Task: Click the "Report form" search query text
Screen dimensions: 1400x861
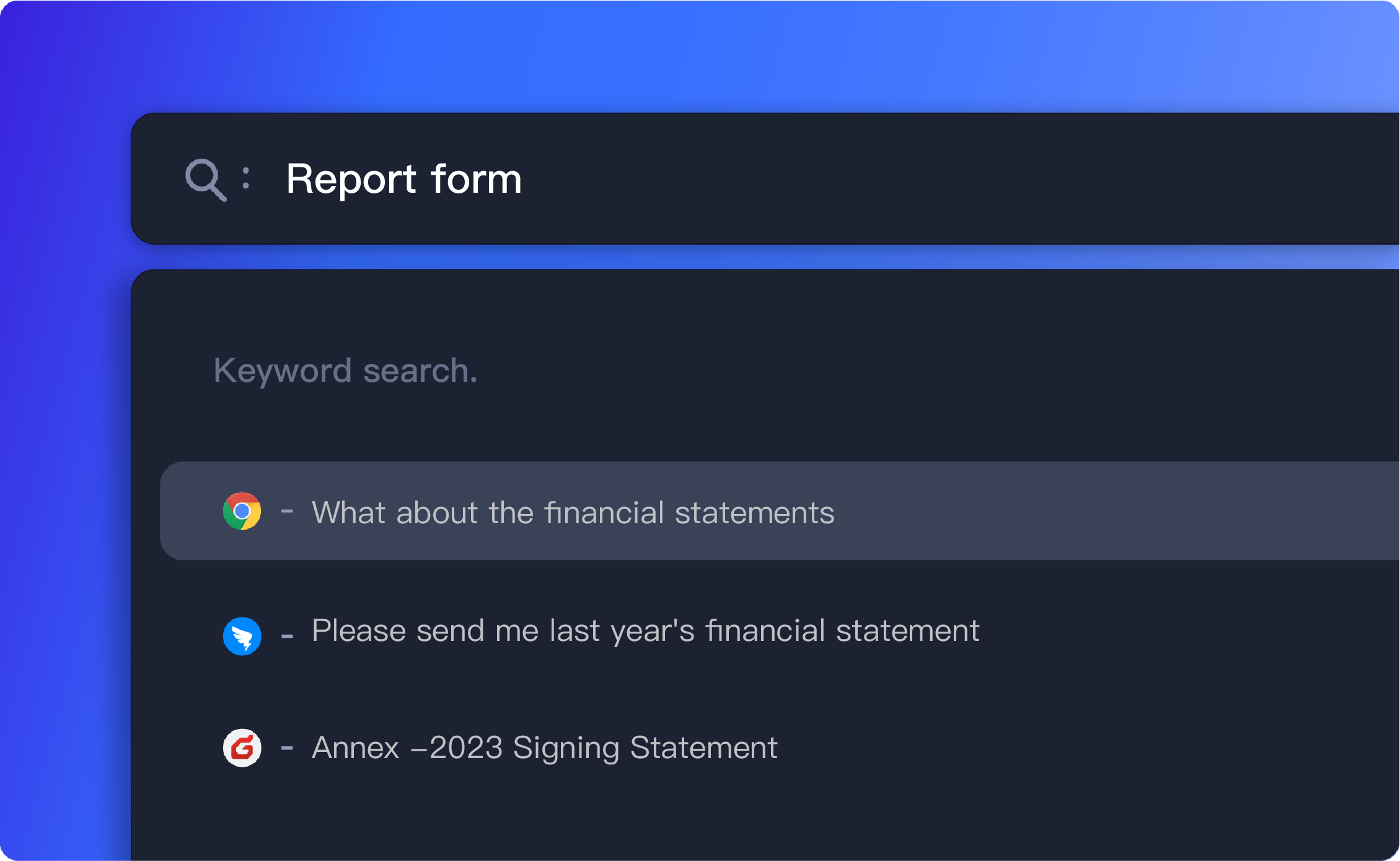Action: pos(403,179)
